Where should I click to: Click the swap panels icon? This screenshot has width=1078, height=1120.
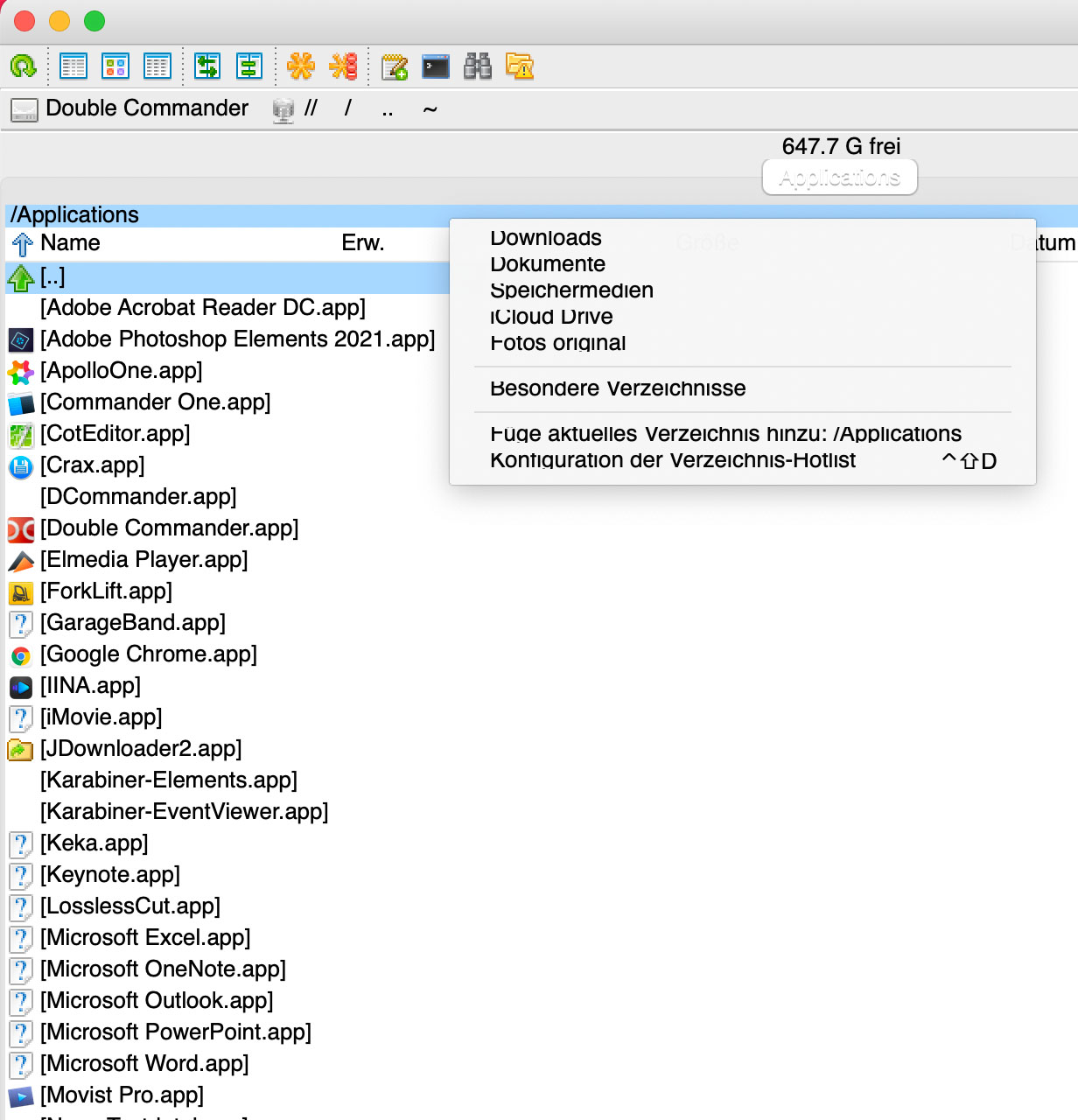(x=207, y=66)
